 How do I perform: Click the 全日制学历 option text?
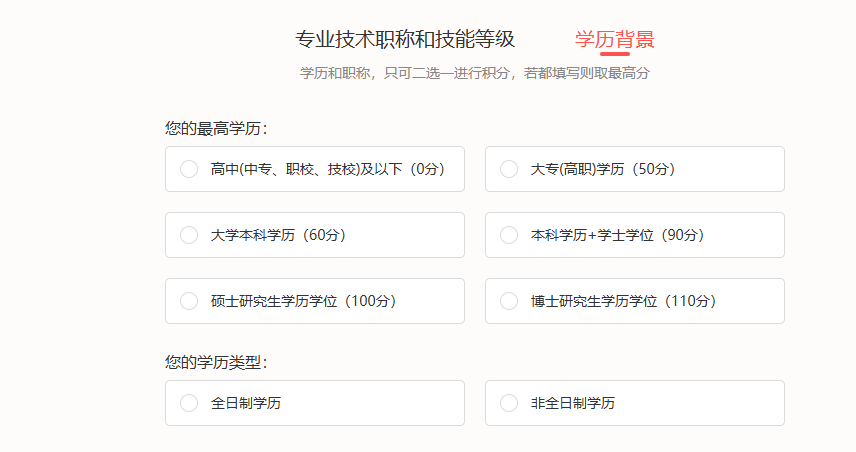tap(245, 403)
